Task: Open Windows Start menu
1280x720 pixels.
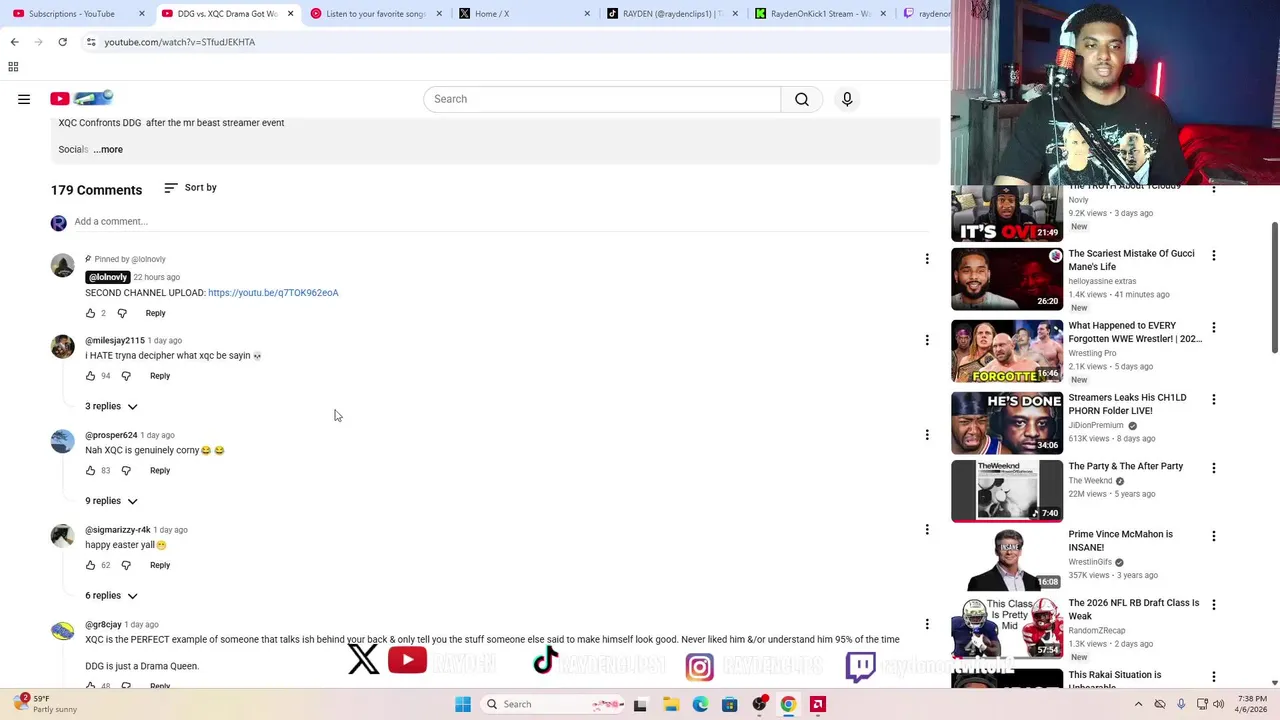Action: 463,704
